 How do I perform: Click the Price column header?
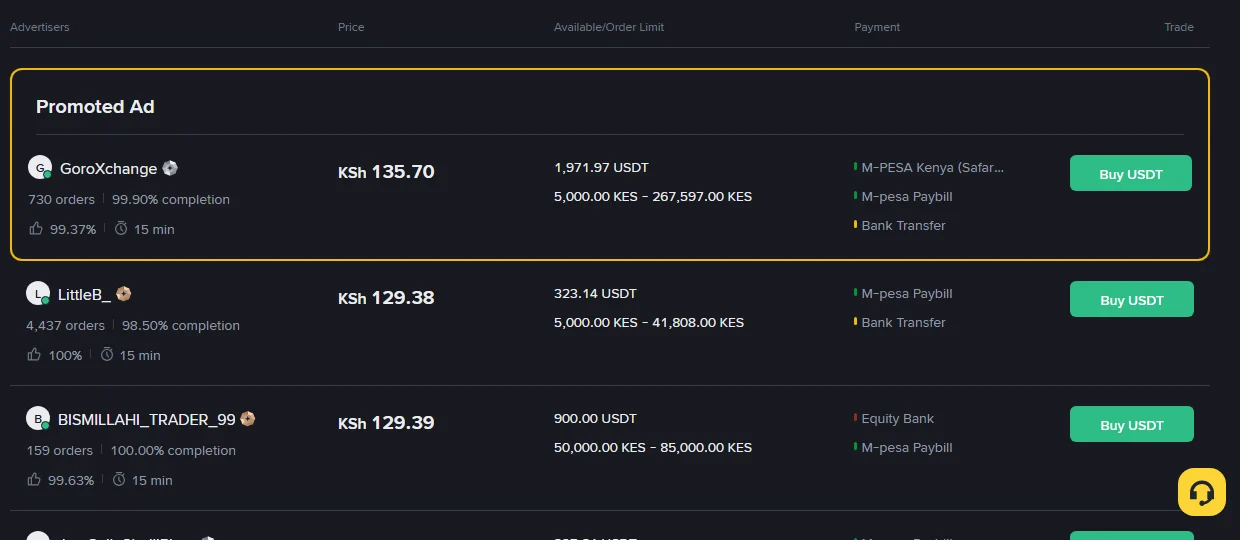pos(351,27)
